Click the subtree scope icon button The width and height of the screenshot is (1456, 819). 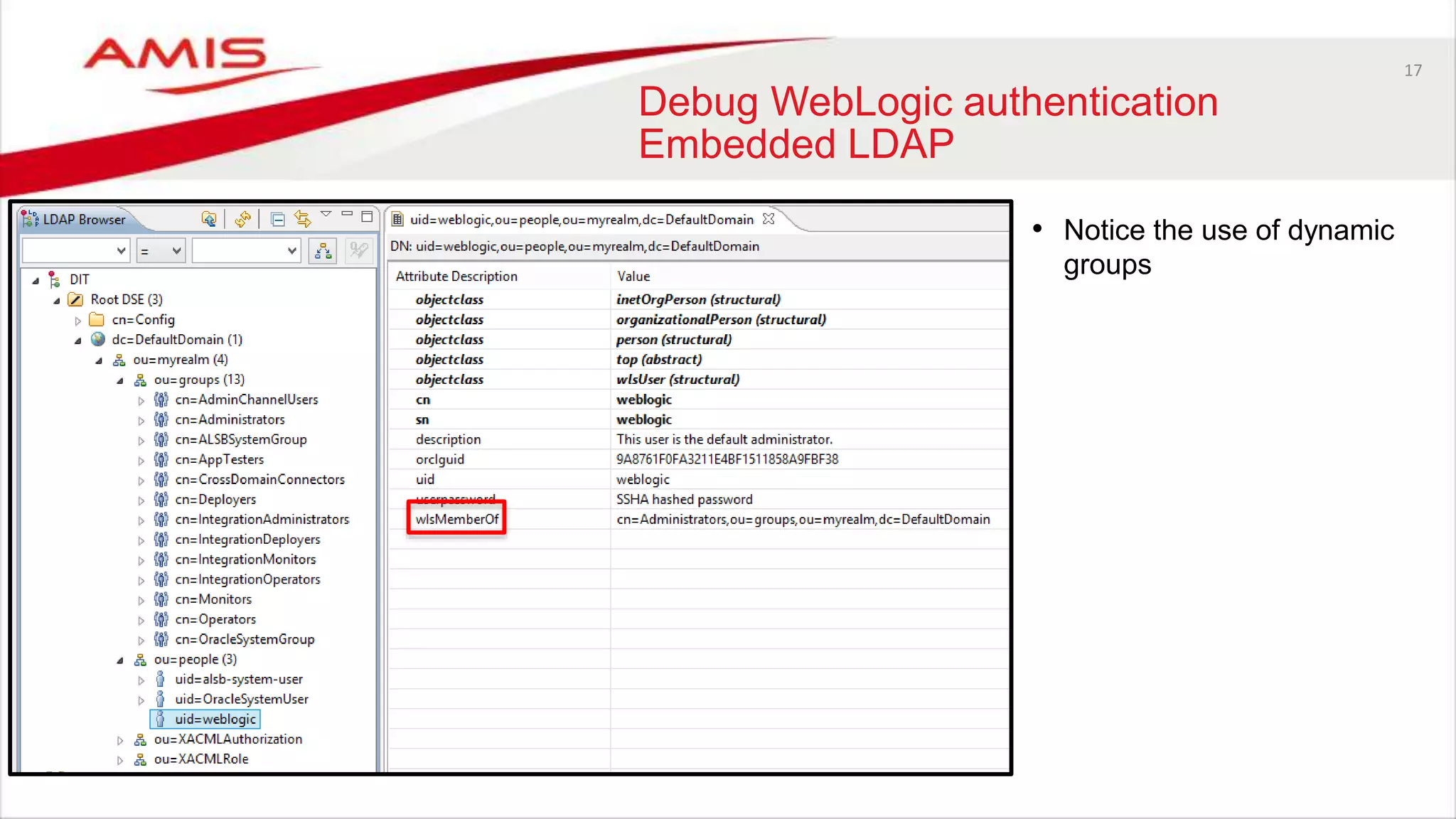coord(323,251)
